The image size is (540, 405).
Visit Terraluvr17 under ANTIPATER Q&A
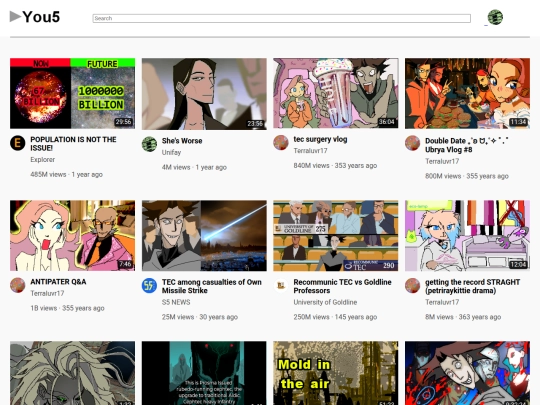point(47,293)
